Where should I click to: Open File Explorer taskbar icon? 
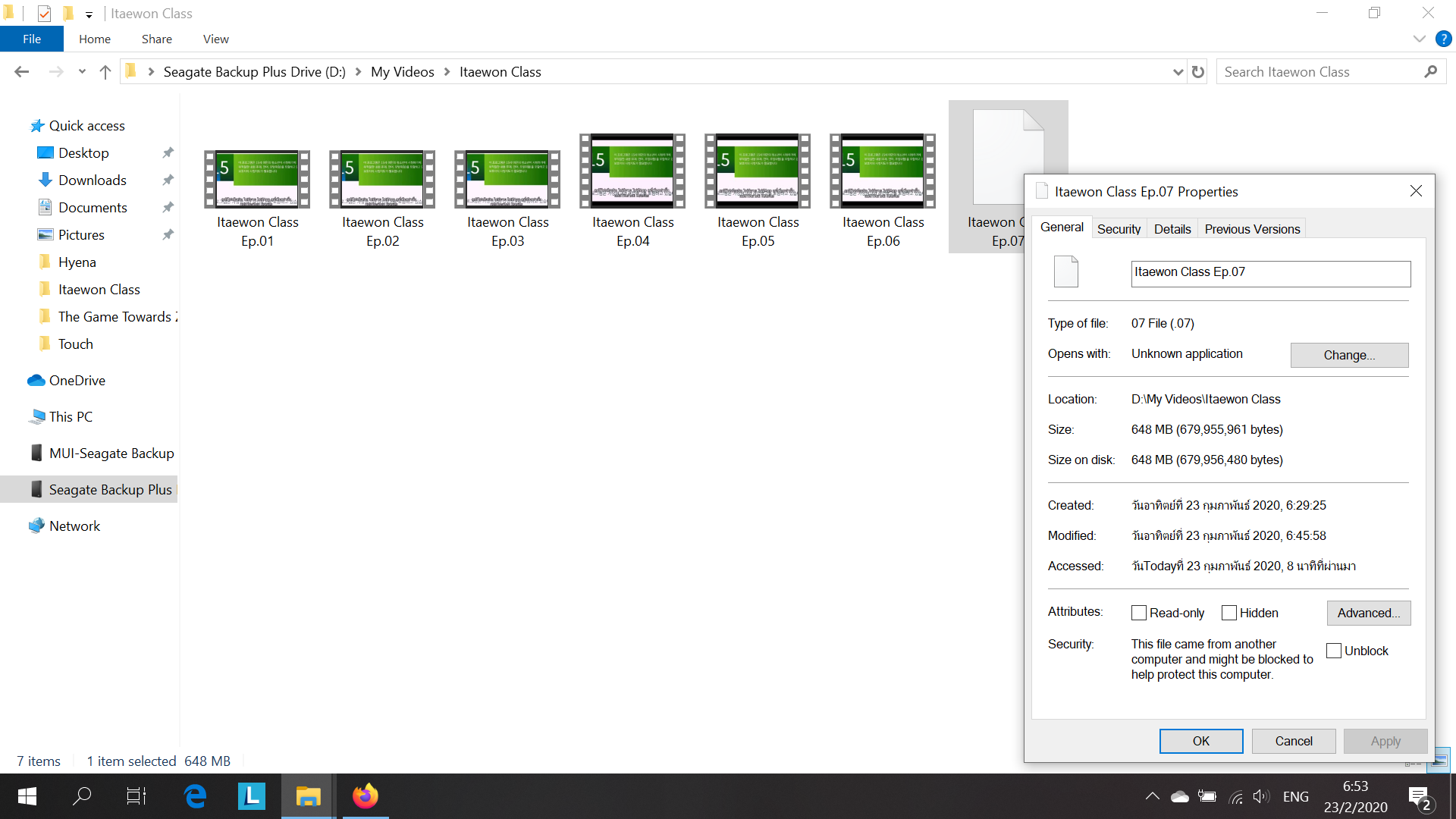[308, 796]
